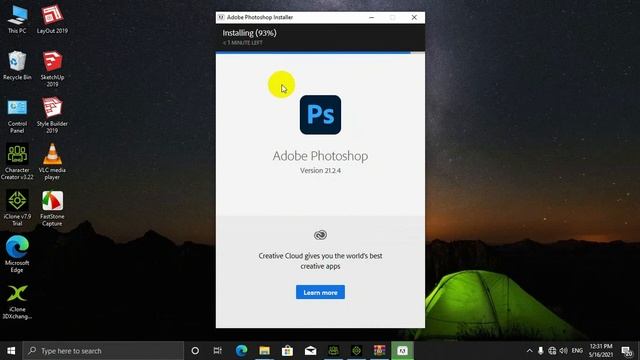Open WinRAR from the taskbar
This screenshot has width=640, height=360.
(x=379, y=351)
